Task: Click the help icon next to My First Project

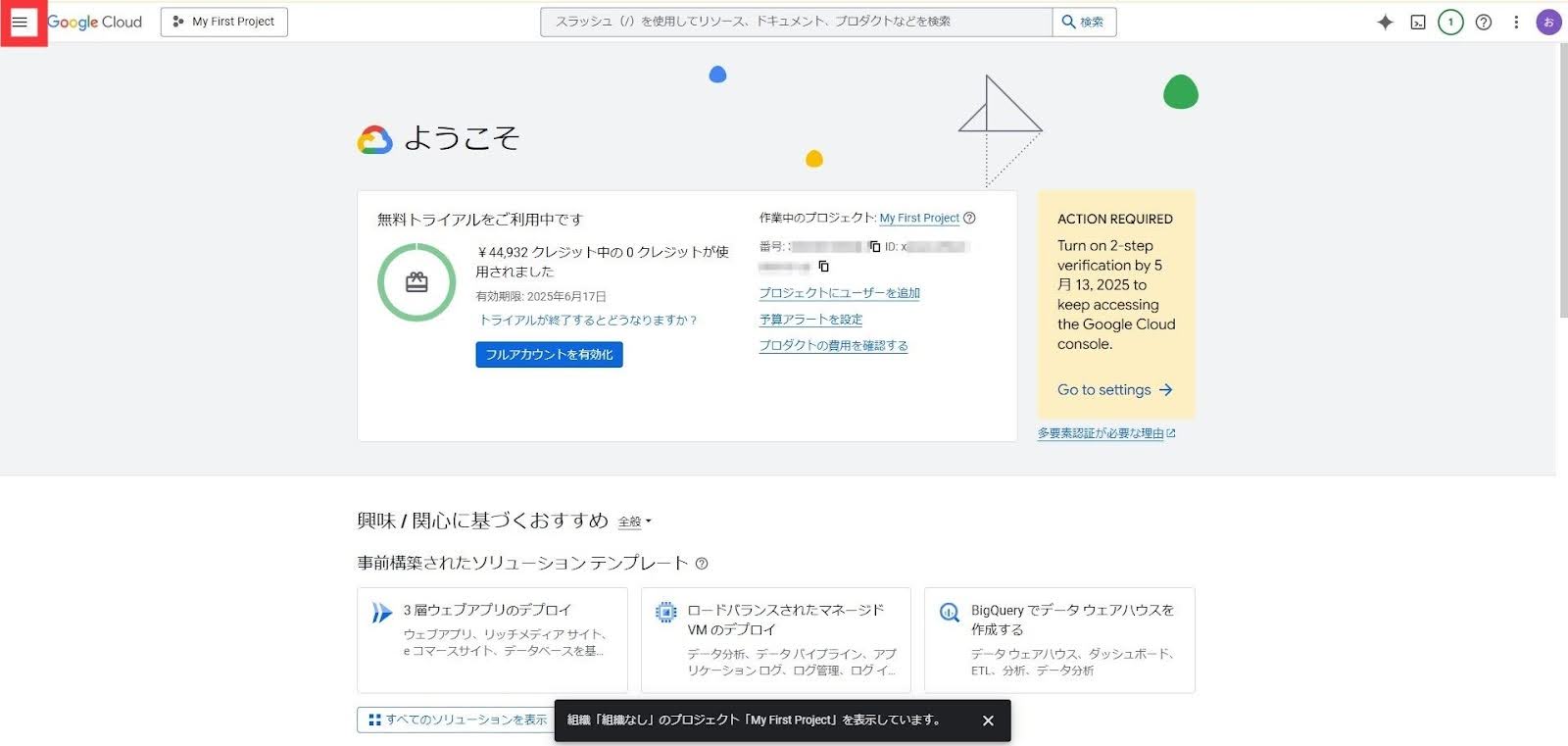Action: pos(969,218)
